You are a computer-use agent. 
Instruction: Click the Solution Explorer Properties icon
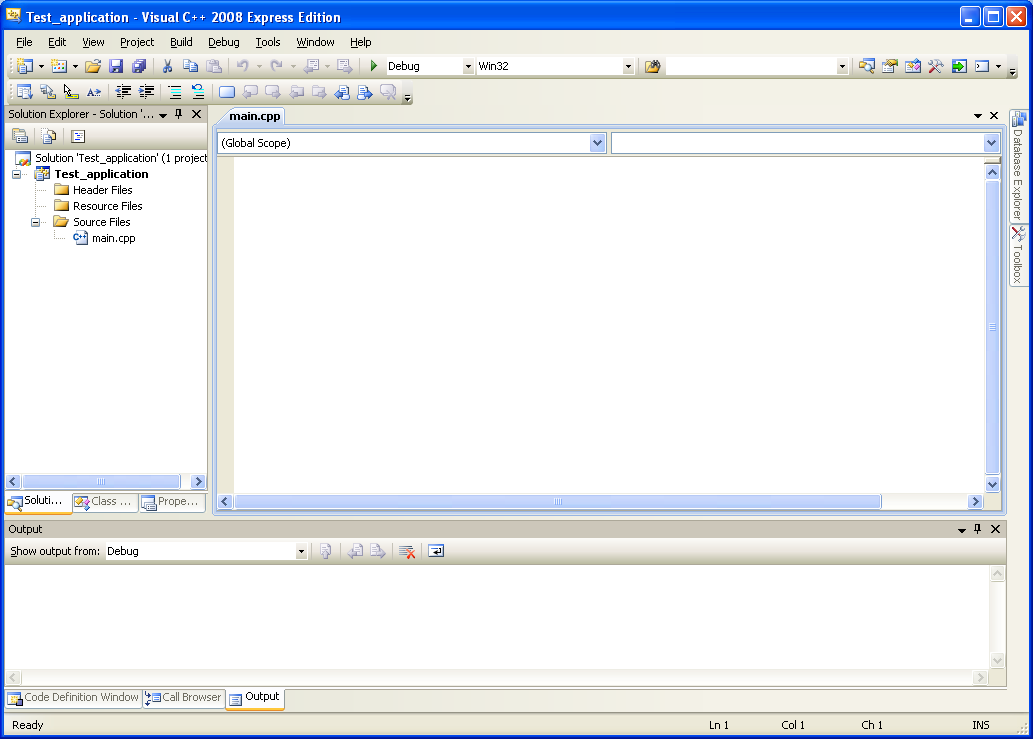(x=20, y=136)
